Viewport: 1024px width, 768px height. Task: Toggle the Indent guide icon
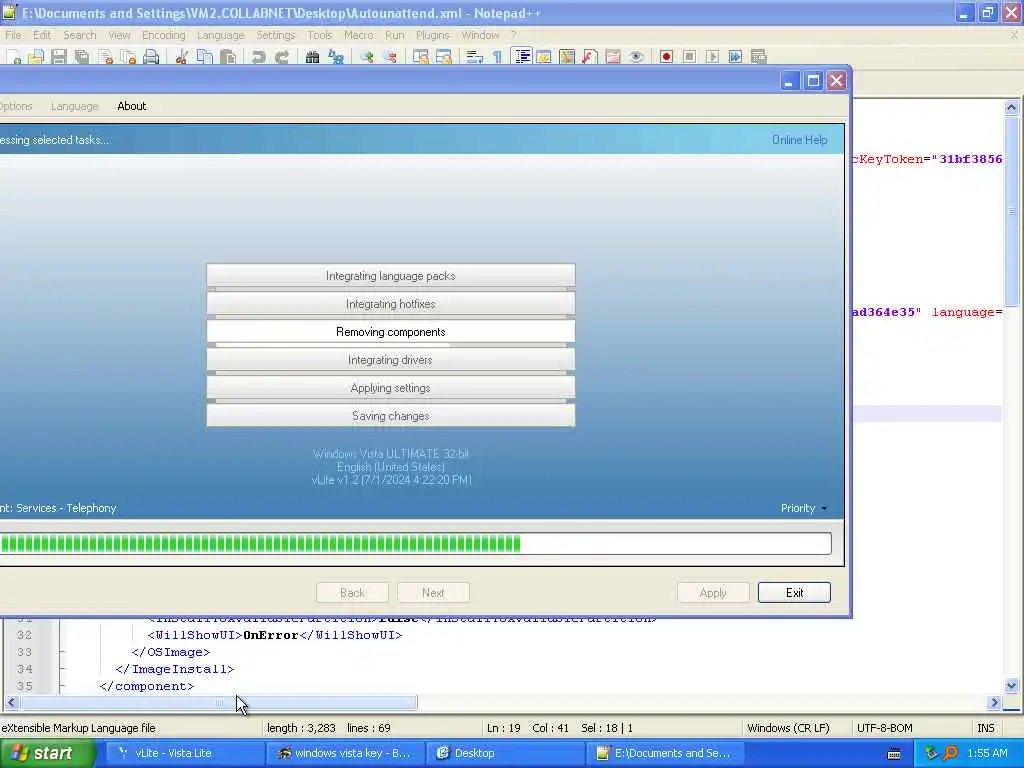click(x=521, y=57)
